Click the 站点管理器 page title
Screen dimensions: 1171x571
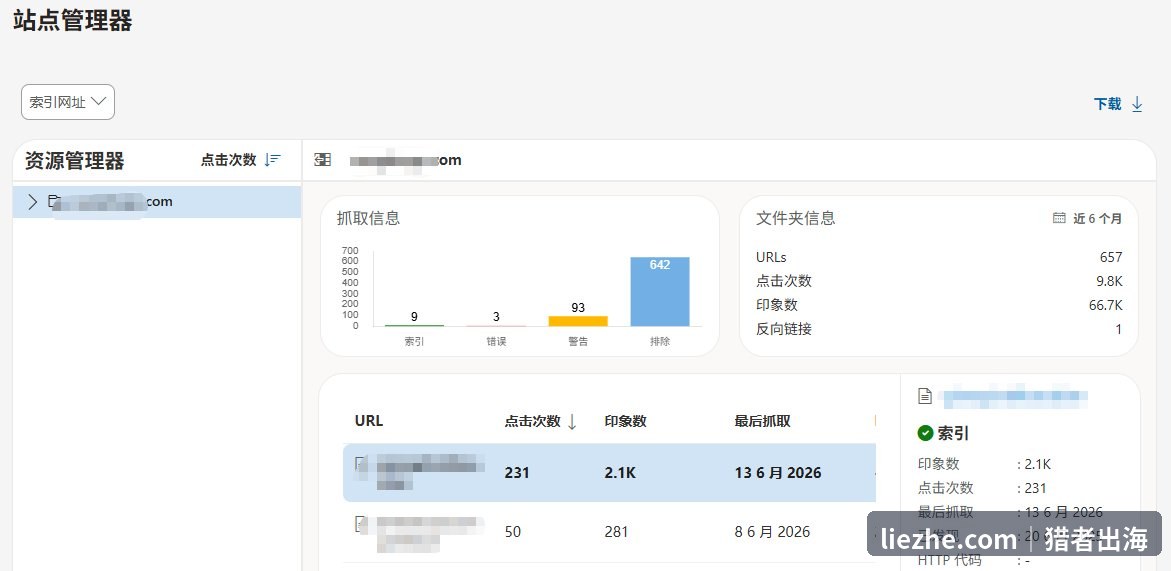click(x=72, y=20)
